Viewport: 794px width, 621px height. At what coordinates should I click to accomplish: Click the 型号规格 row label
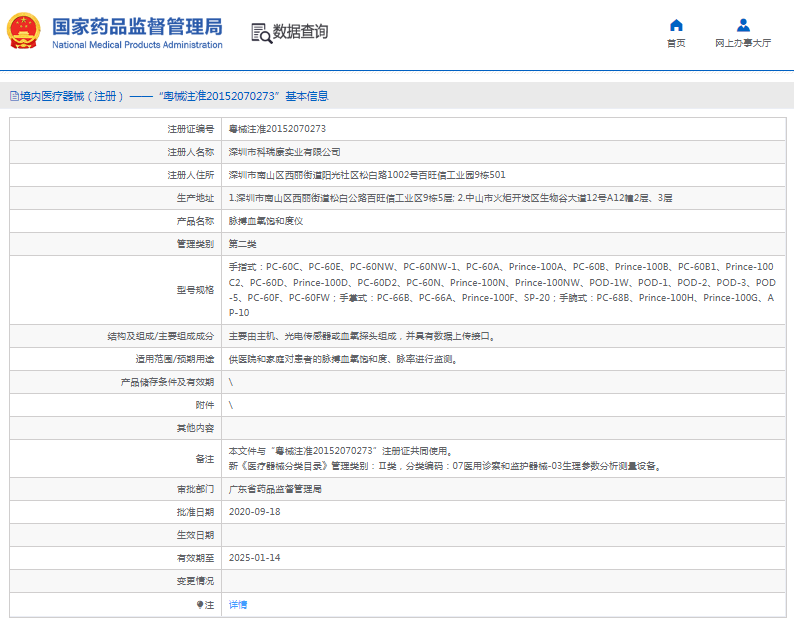point(197,289)
